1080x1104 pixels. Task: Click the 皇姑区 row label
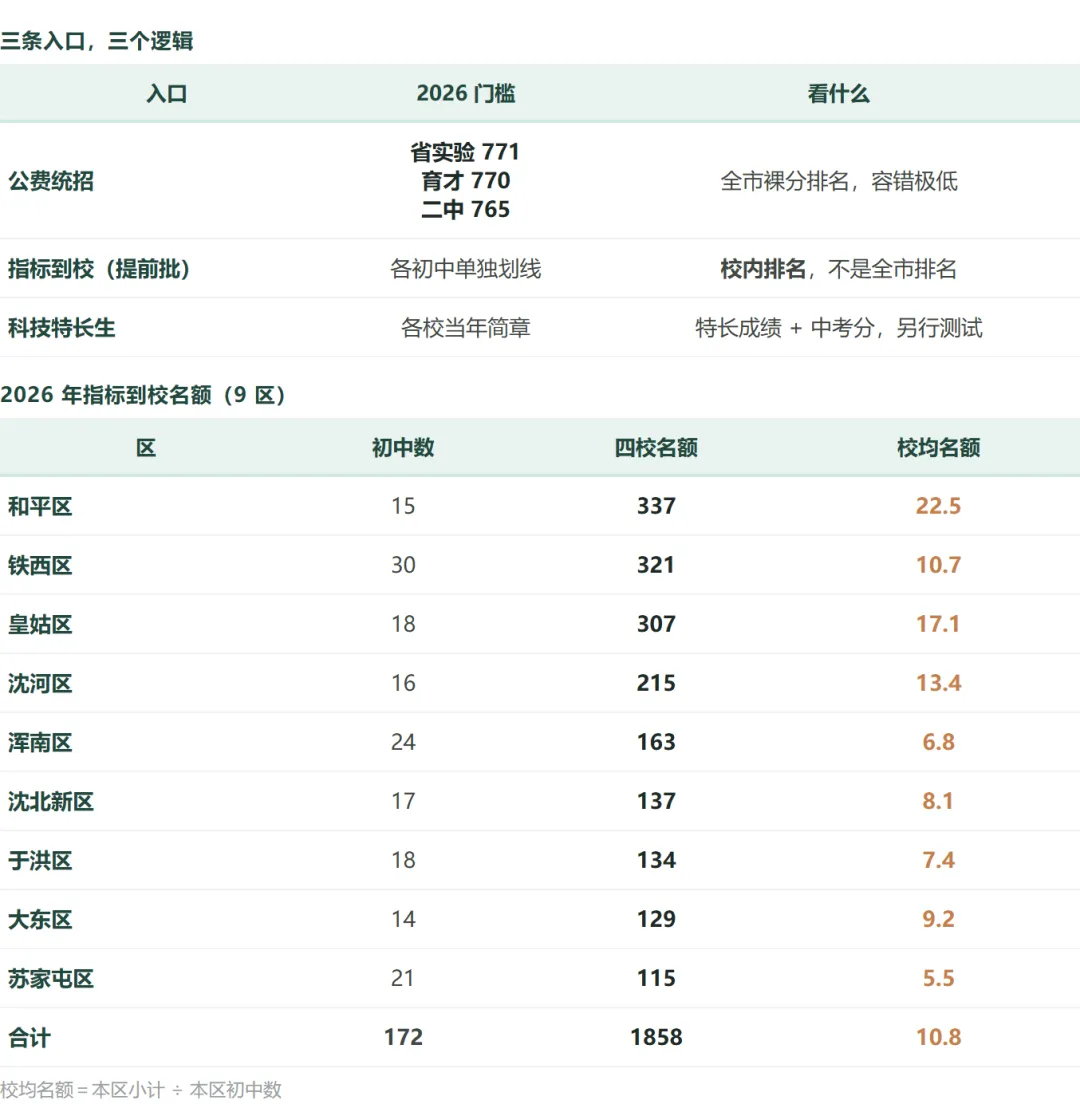40,625
